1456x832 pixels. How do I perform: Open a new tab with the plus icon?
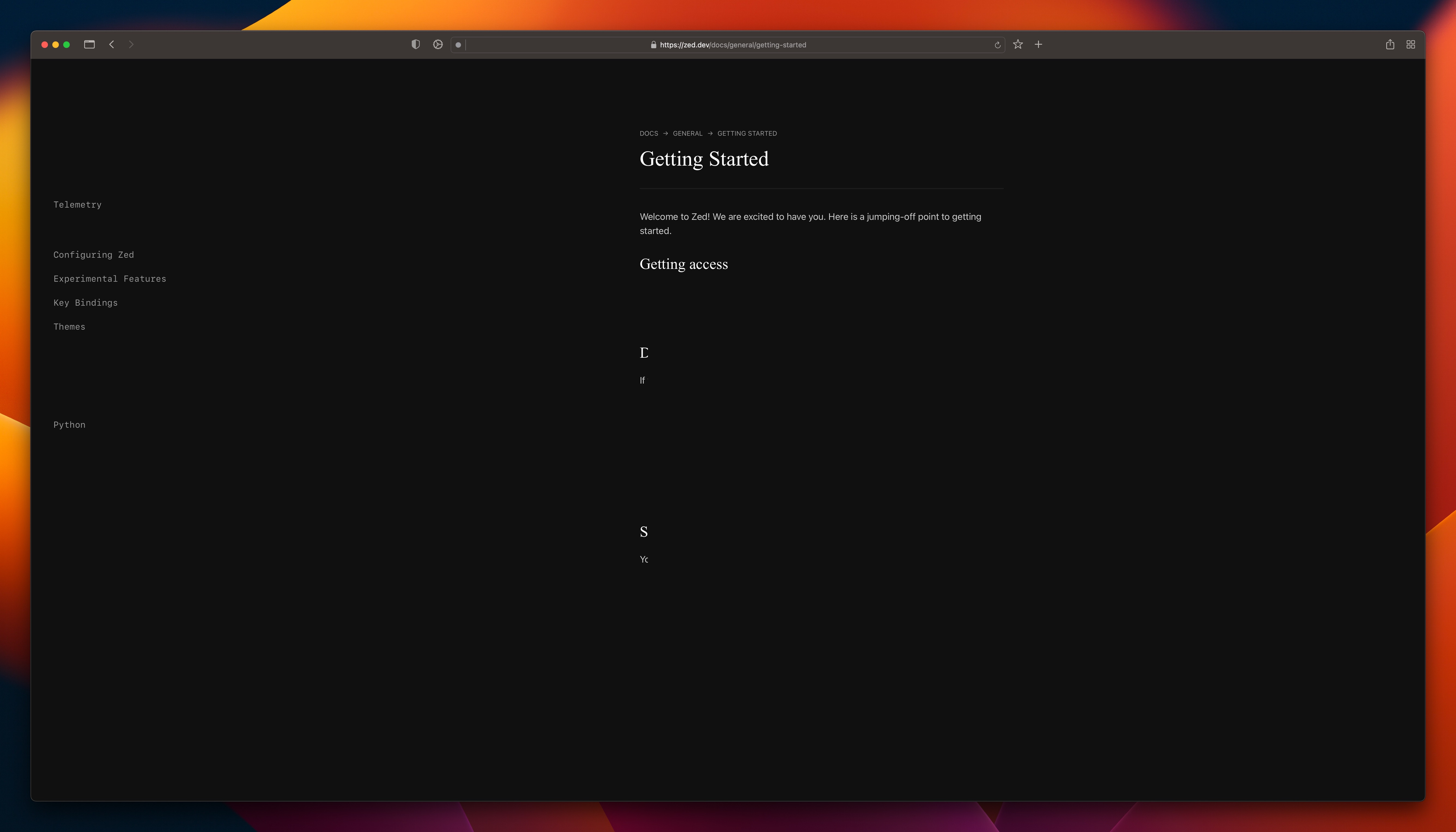tap(1038, 45)
